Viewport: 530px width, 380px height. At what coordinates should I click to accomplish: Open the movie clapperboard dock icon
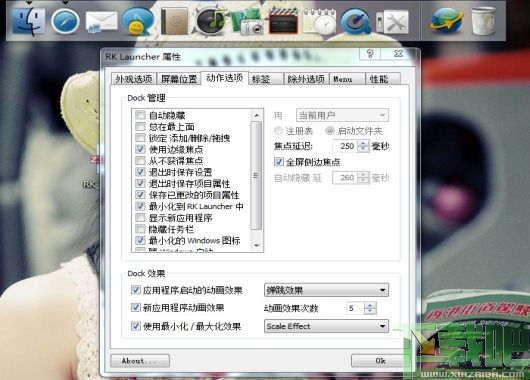coord(283,21)
